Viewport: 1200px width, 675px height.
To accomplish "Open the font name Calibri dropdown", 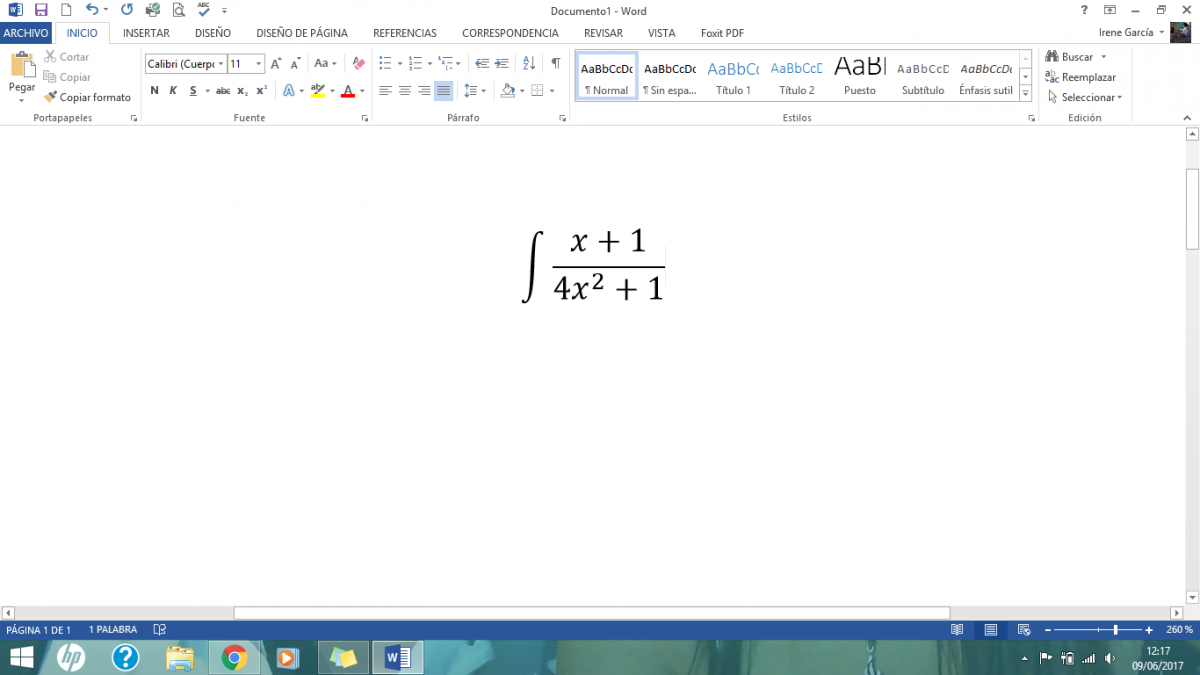I will click(x=220, y=64).
